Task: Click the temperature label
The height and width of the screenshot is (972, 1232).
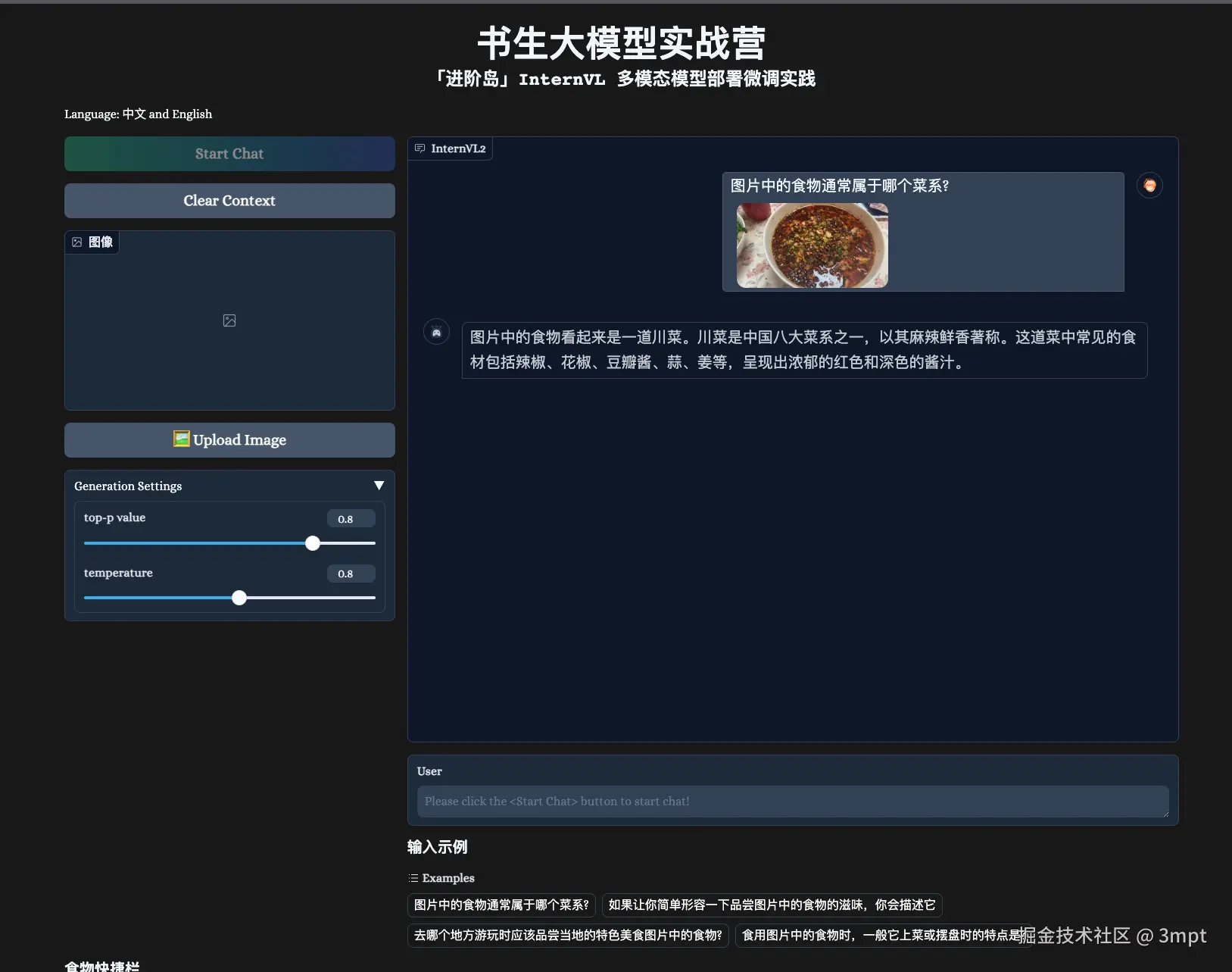Action: click(x=118, y=573)
